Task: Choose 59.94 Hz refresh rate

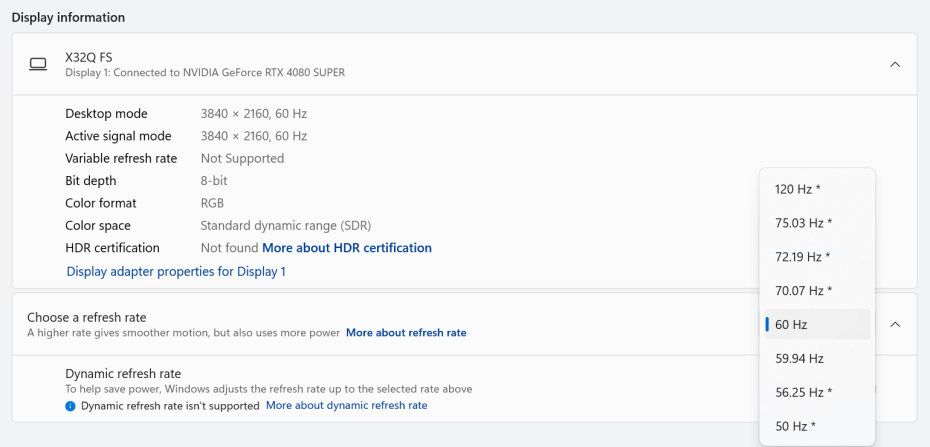Action: coord(799,358)
